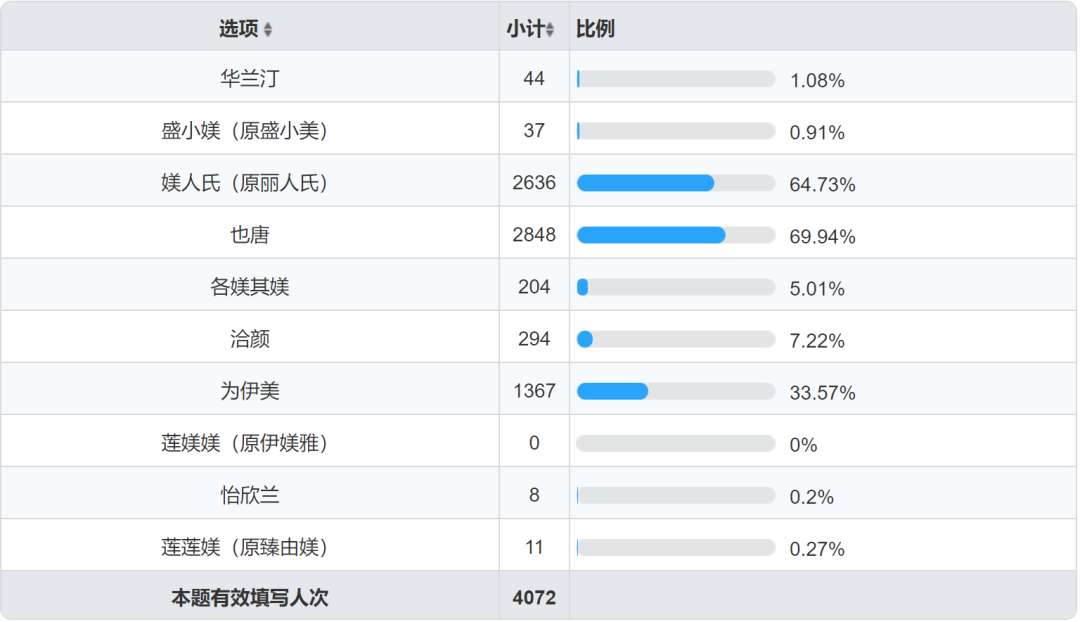Select the 各媄其媄 option text

pyautogui.click(x=249, y=287)
